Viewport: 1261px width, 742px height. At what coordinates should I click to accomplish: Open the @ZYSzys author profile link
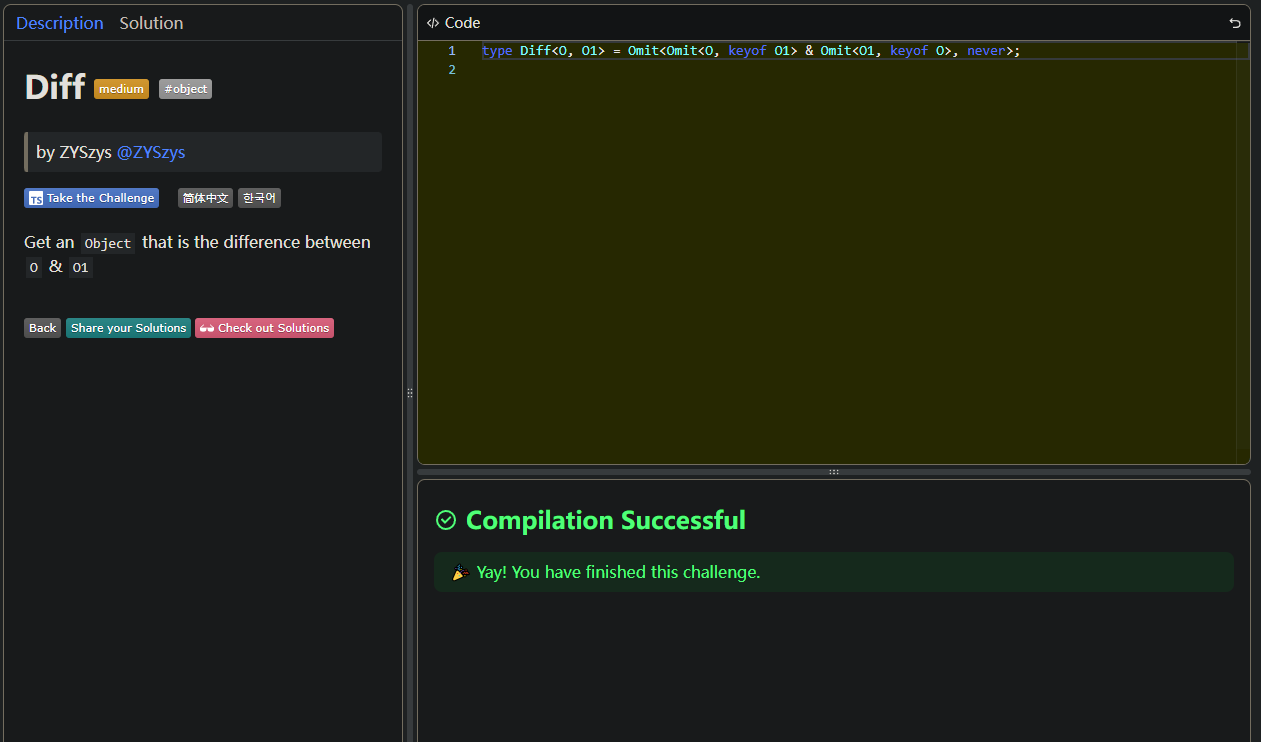151,152
